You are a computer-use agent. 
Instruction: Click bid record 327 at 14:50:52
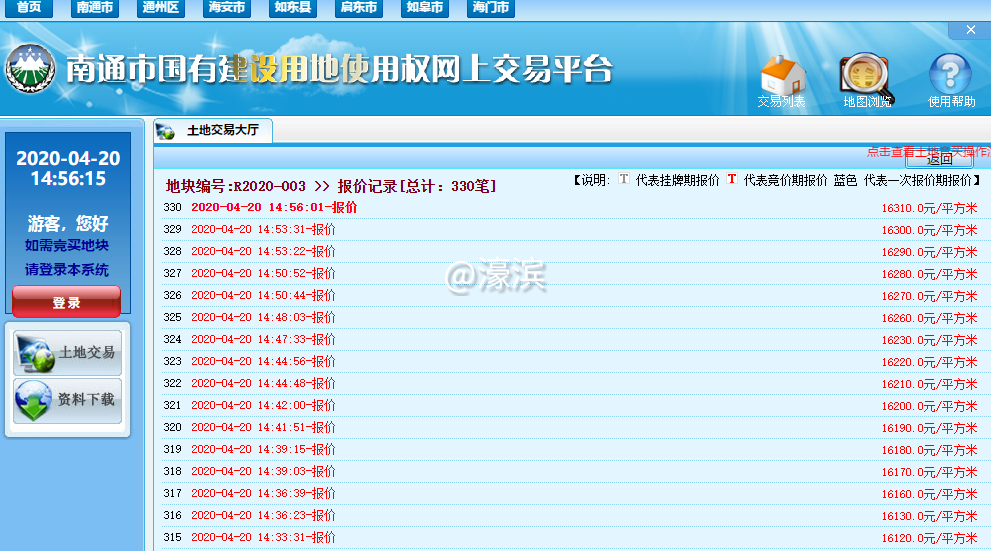click(263, 274)
